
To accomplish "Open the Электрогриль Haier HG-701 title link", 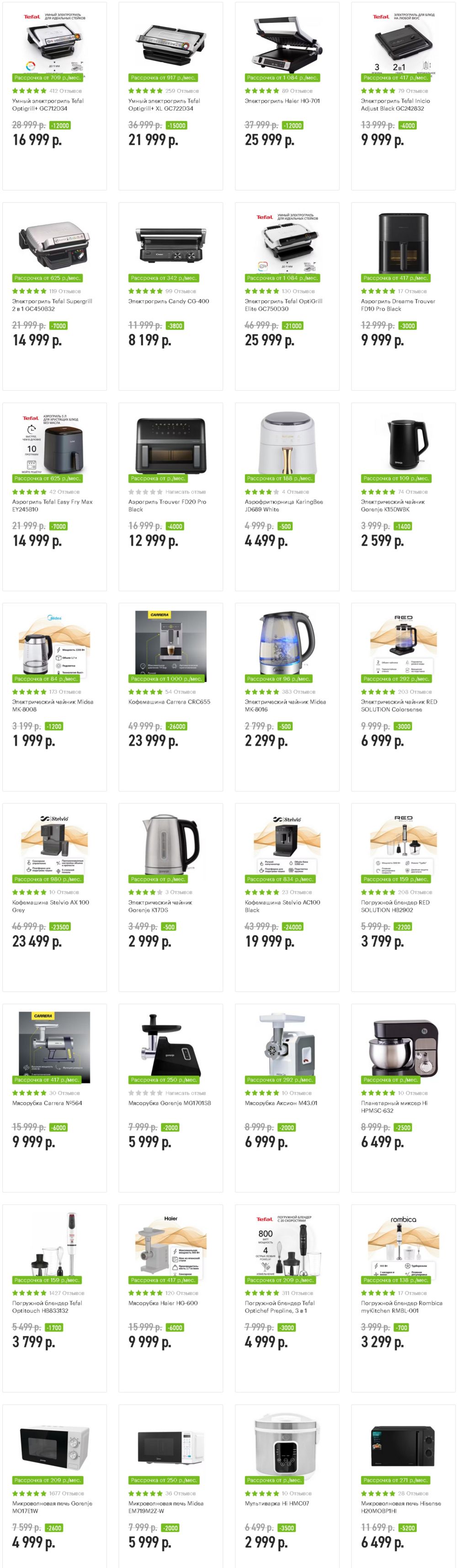I will coord(282,101).
